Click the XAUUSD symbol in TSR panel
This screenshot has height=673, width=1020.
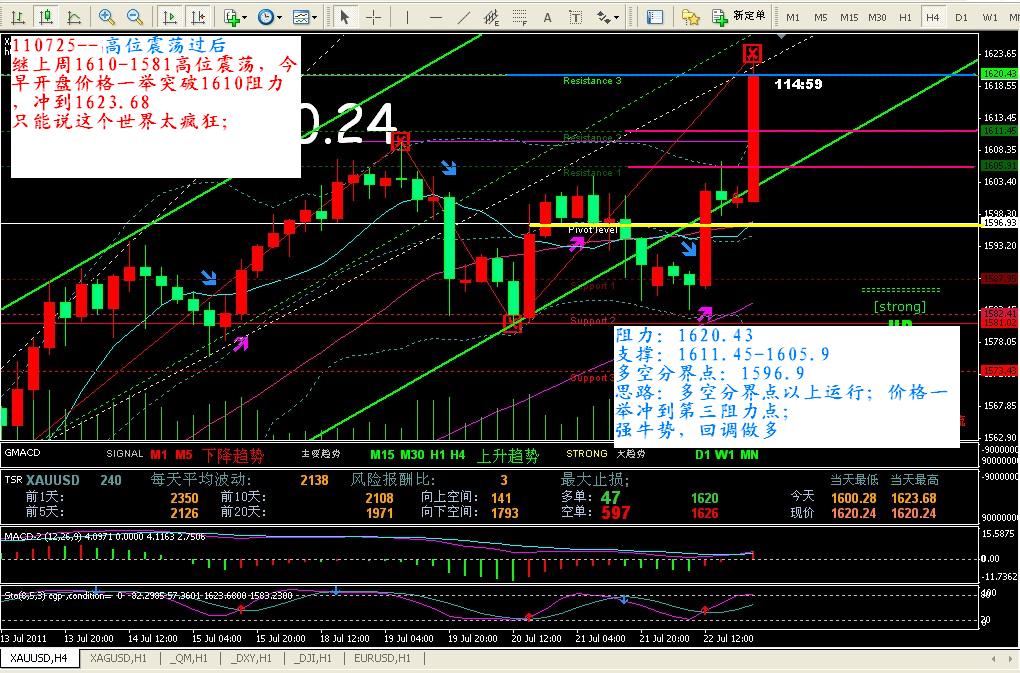pyautogui.click(x=53, y=480)
